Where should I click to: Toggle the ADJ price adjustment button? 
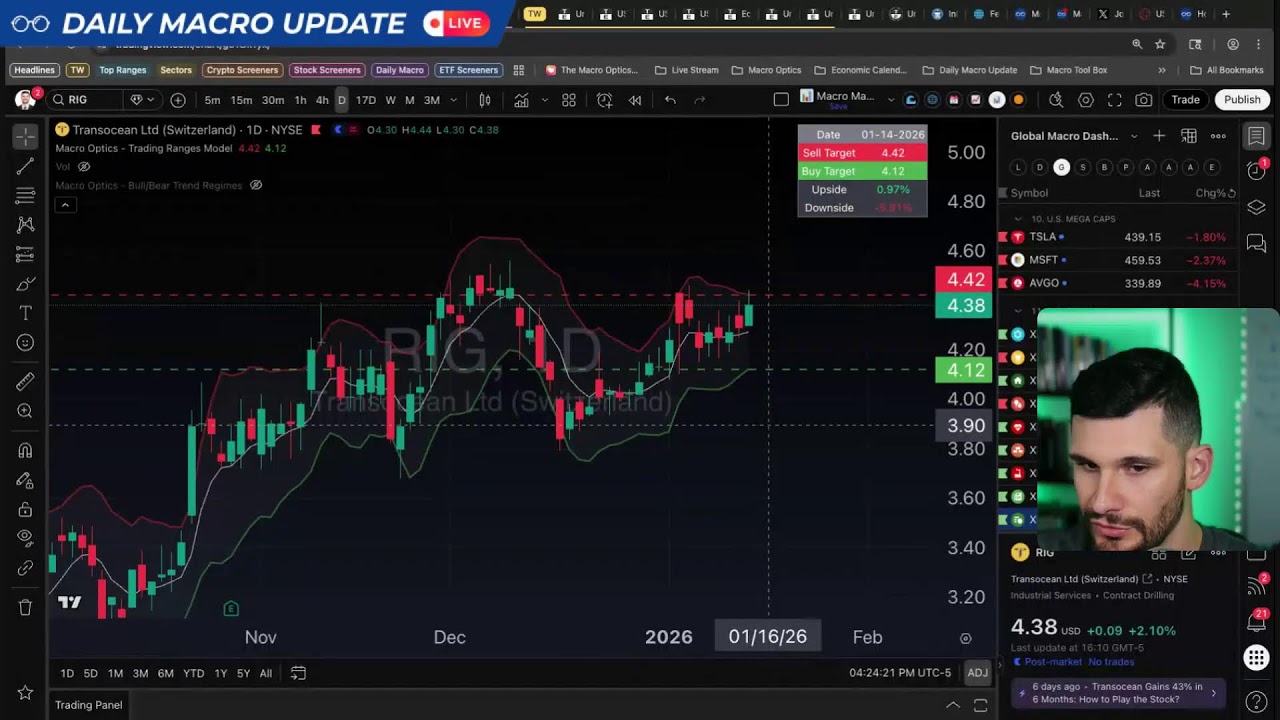977,673
